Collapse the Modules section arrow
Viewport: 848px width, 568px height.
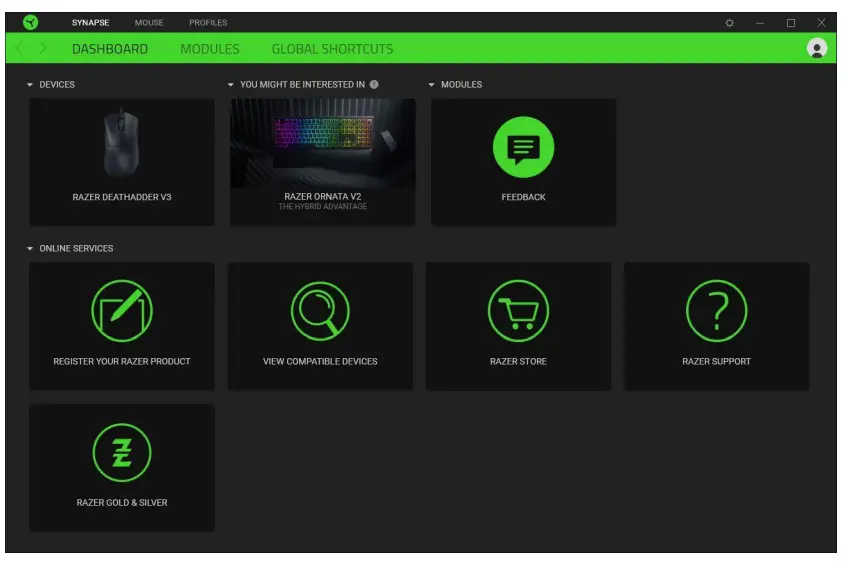pyautogui.click(x=432, y=85)
